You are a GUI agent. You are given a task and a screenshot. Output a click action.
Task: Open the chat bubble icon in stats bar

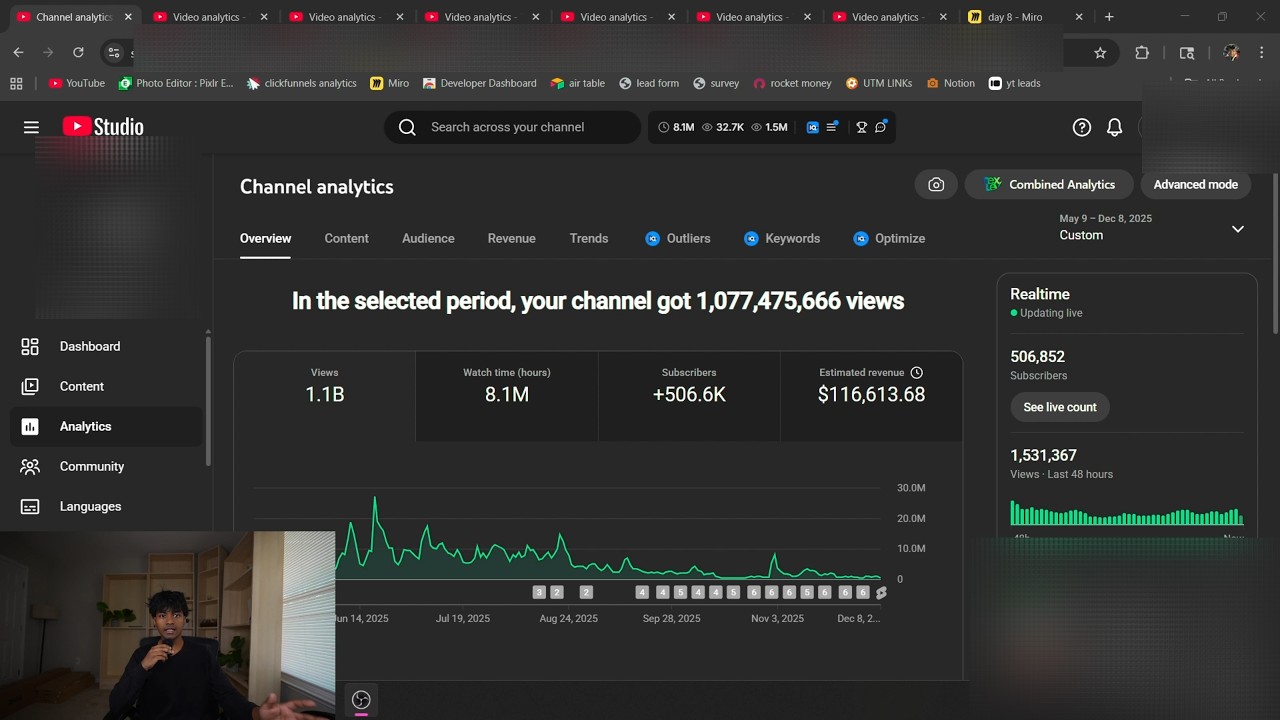tap(881, 127)
